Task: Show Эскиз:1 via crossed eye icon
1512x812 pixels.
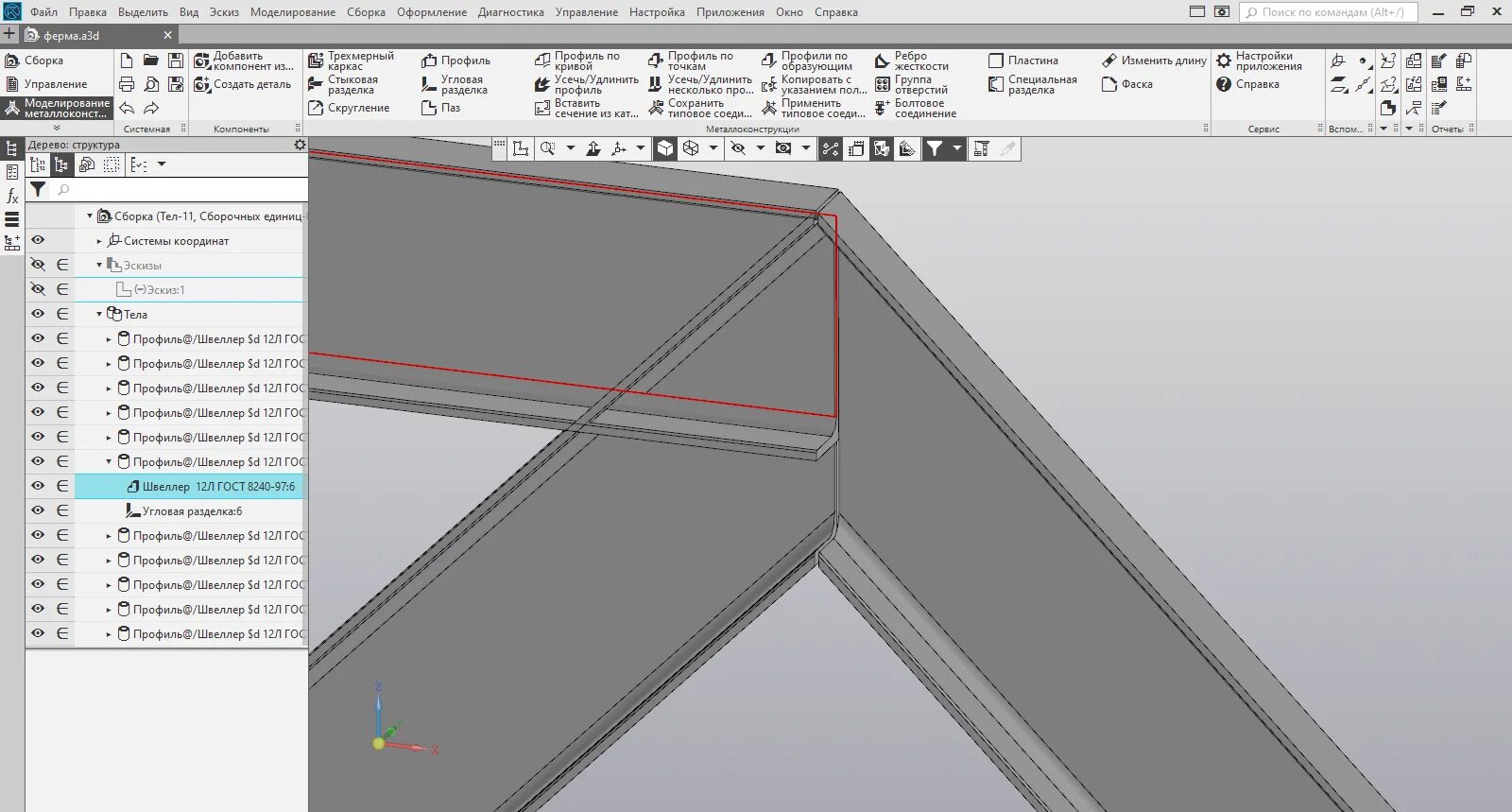Action: [x=38, y=289]
